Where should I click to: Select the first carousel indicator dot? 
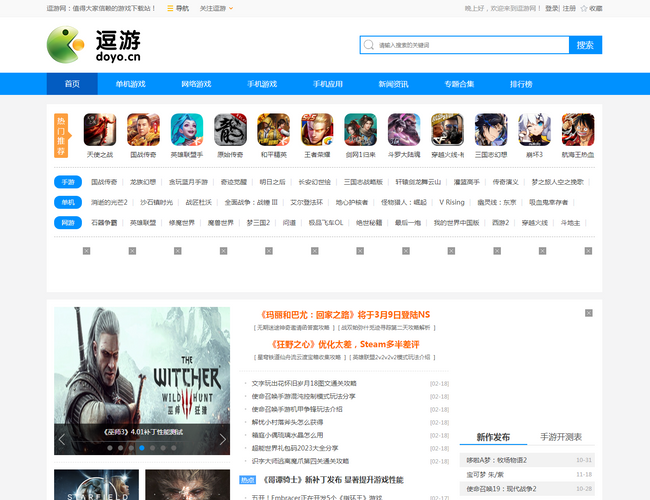(x=110, y=448)
